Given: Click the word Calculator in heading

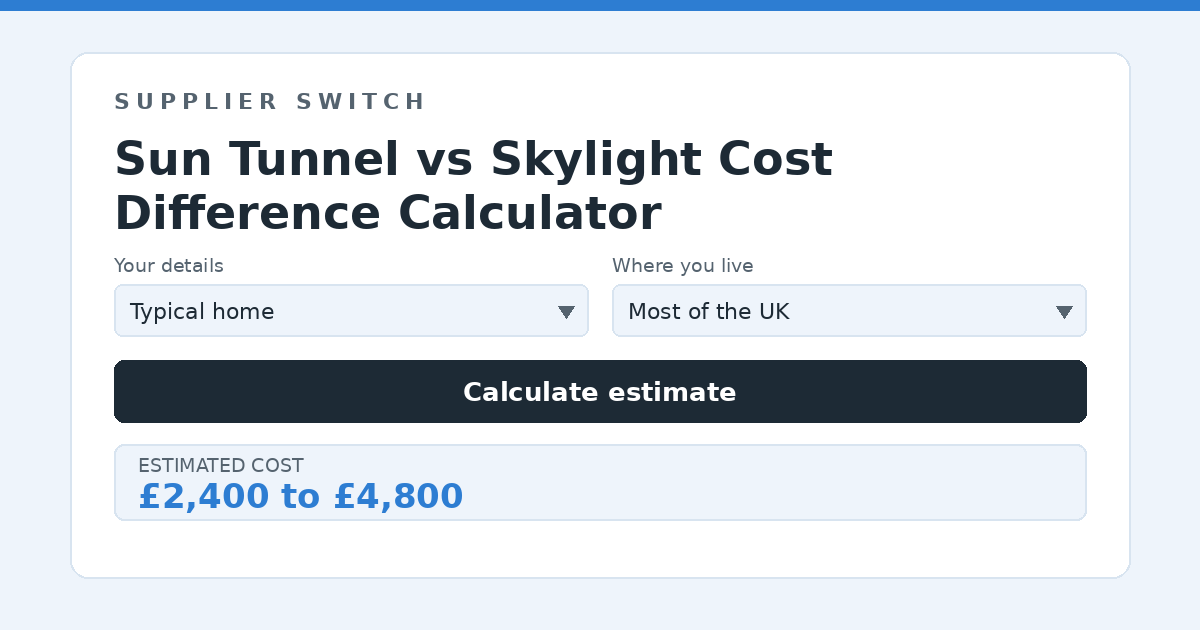Looking at the screenshot, I should pyautogui.click(x=529, y=214).
